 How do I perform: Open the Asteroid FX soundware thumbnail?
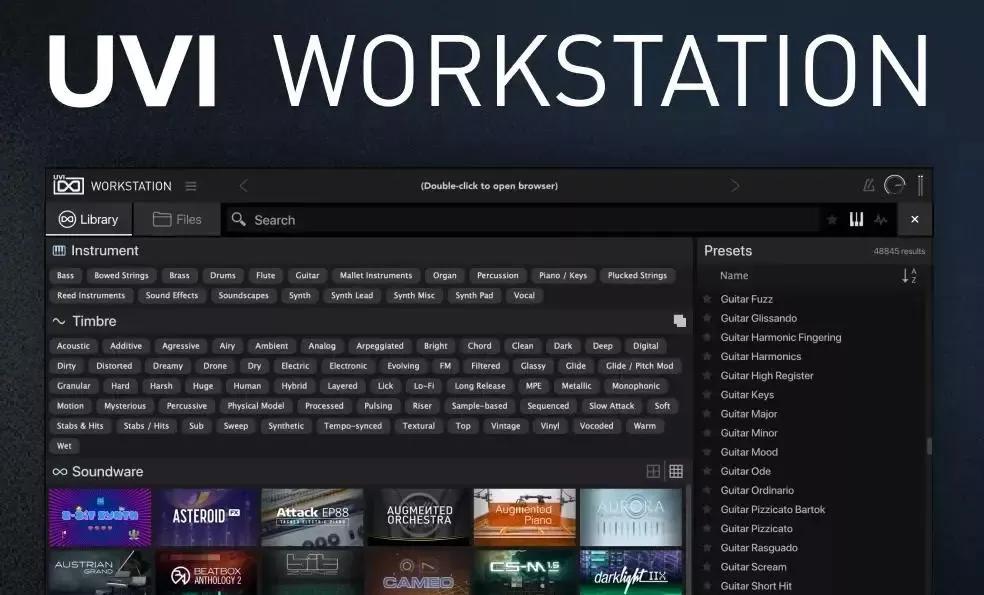click(x=206, y=517)
